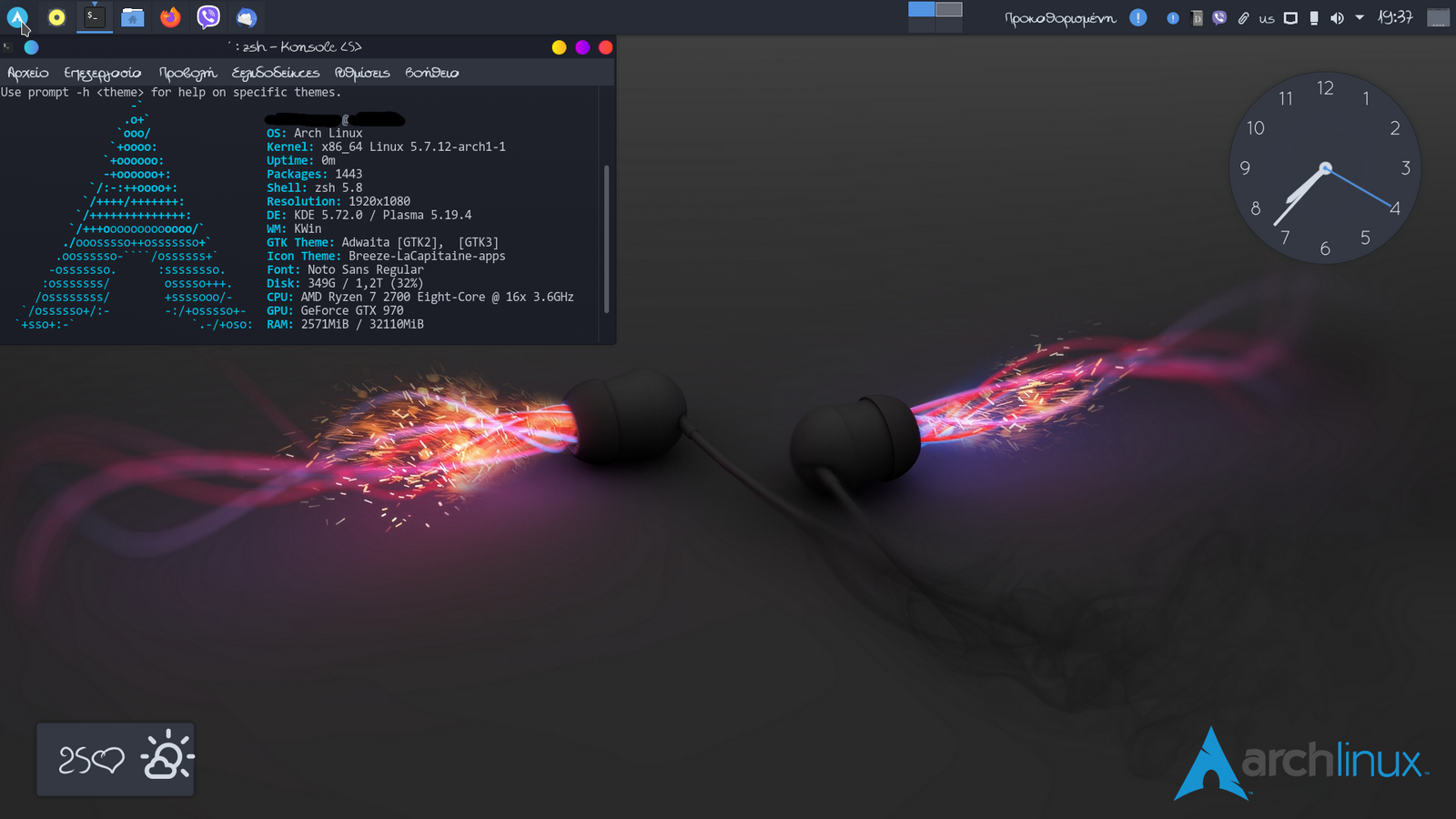Open the Προβολή menu in Konsole

point(187,73)
